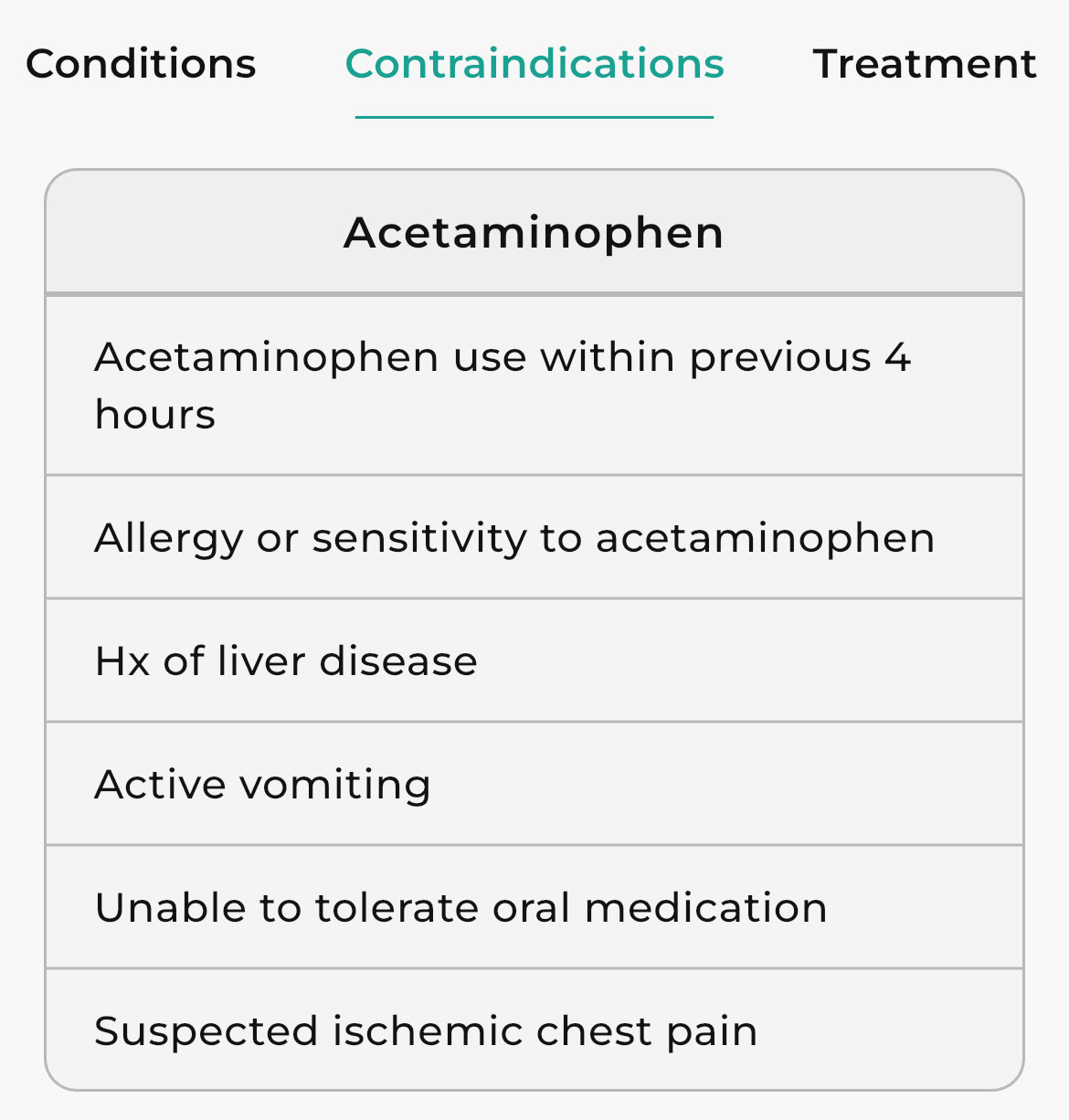1069x1120 pixels.
Task: Click the 'Hx' abbreviation text
Action: coord(122,660)
